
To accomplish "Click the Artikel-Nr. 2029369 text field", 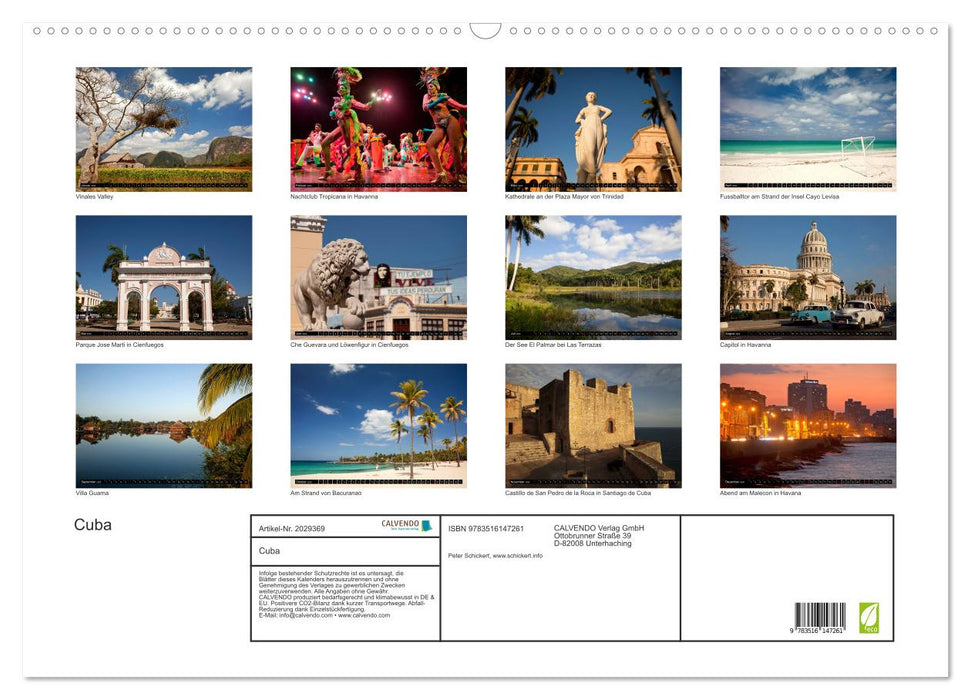I will click(x=294, y=528).
